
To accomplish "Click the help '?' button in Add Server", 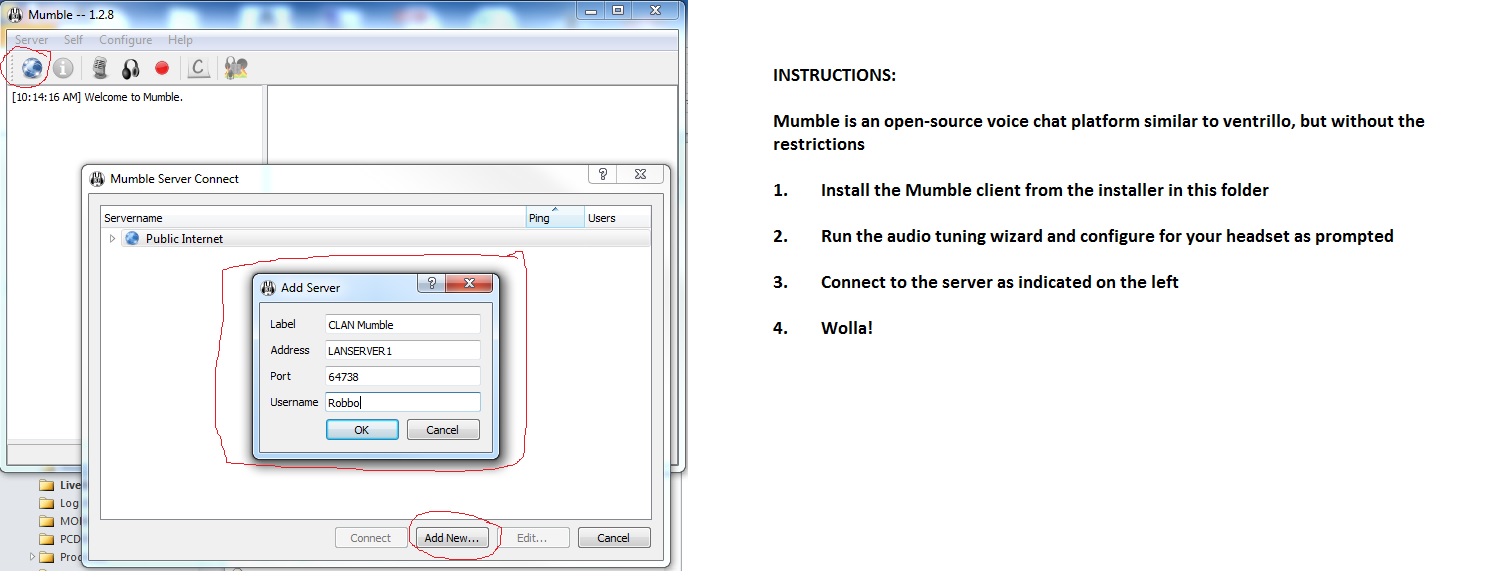I will [x=431, y=284].
